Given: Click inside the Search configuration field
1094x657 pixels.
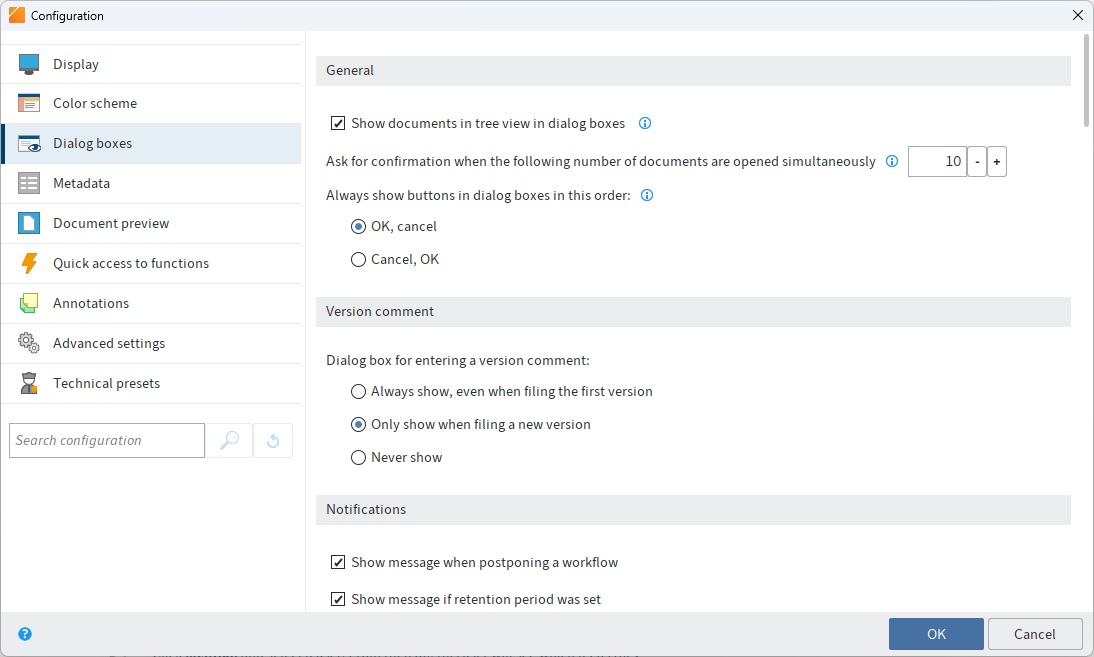Looking at the screenshot, I should pos(106,440).
